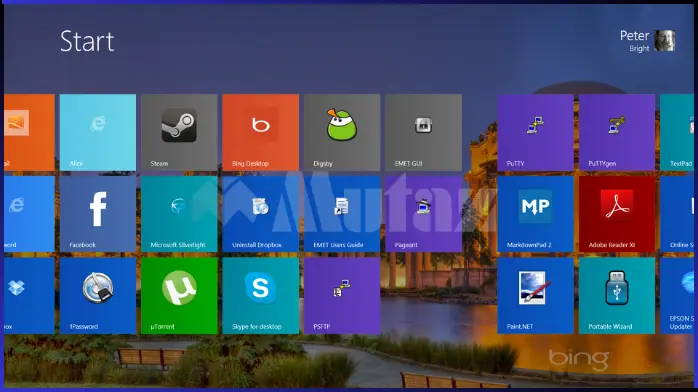The height and width of the screenshot is (392, 698).
Task: Launch the Adobe Reader XI tile
Action: tap(617, 214)
